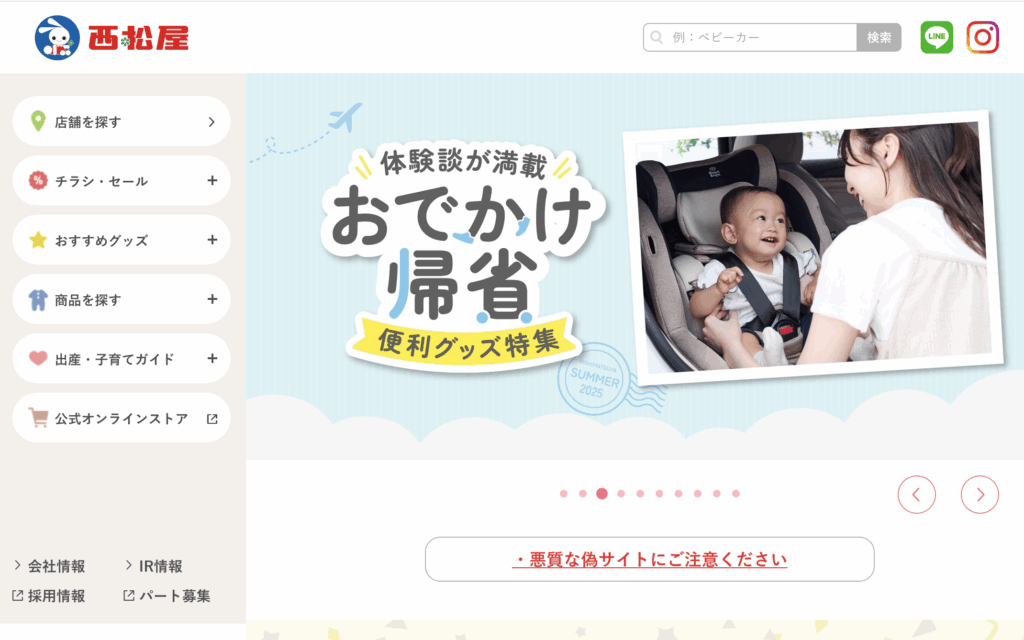Click the Nishimatsuya rabbit logo
Viewport: 1024px width, 640px height.
[x=57, y=38]
